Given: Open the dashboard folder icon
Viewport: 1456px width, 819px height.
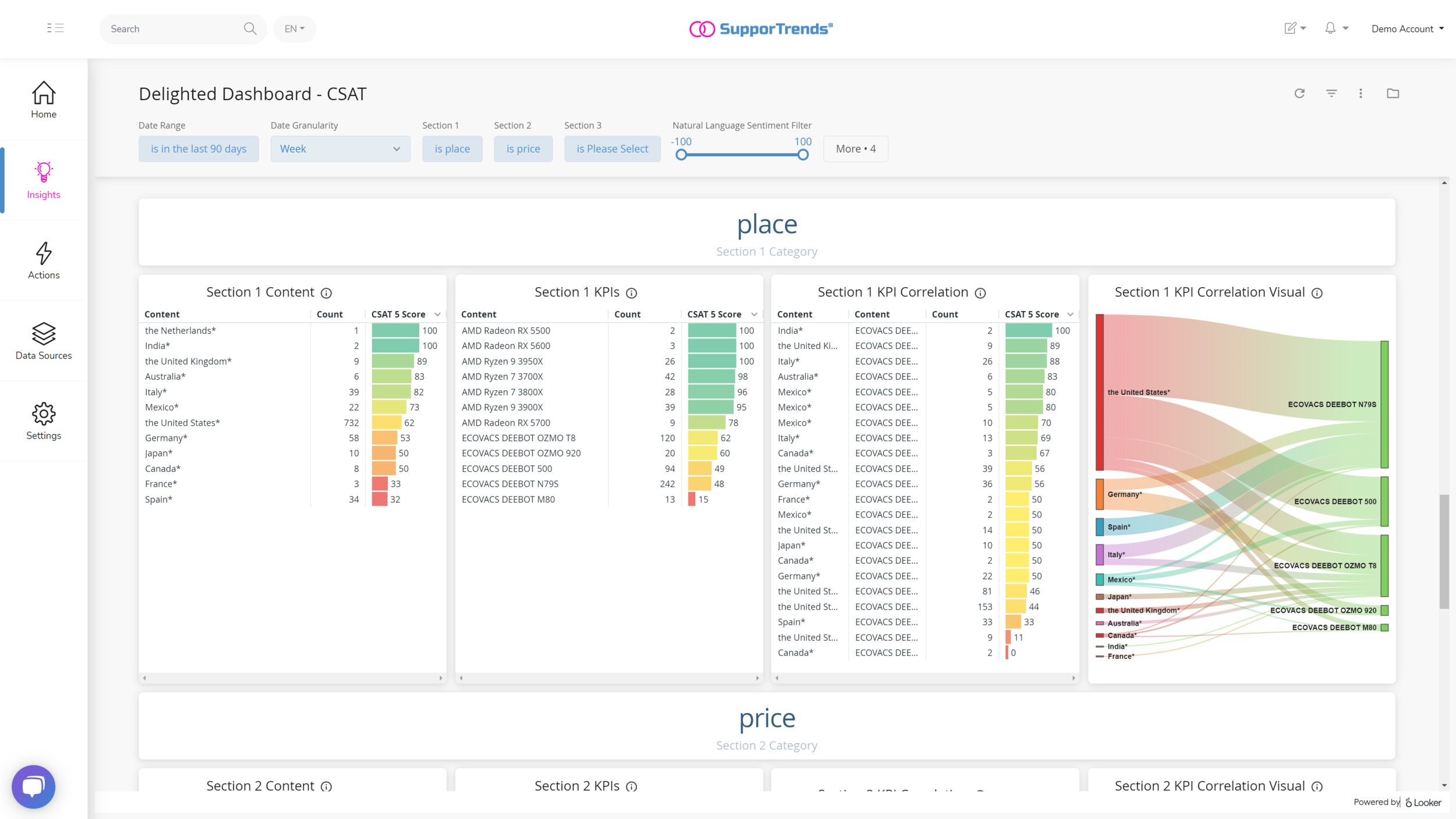Looking at the screenshot, I should click(x=1393, y=93).
